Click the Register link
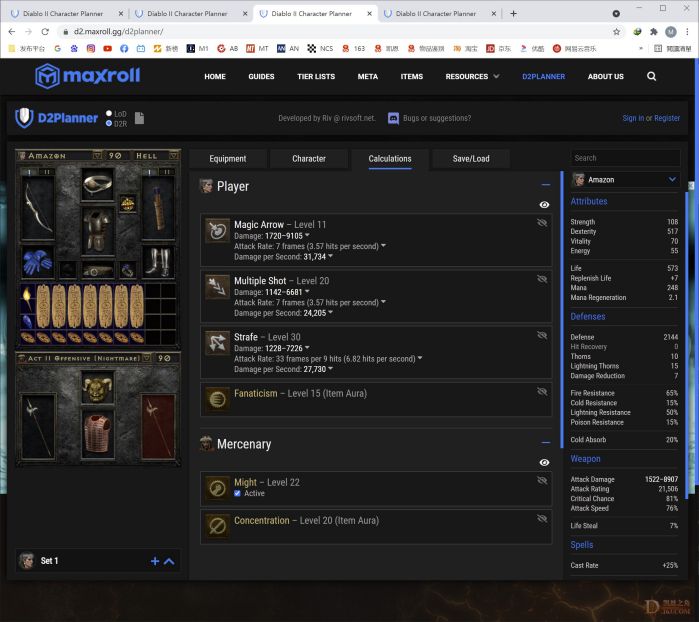The image size is (699, 622). pos(667,118)
